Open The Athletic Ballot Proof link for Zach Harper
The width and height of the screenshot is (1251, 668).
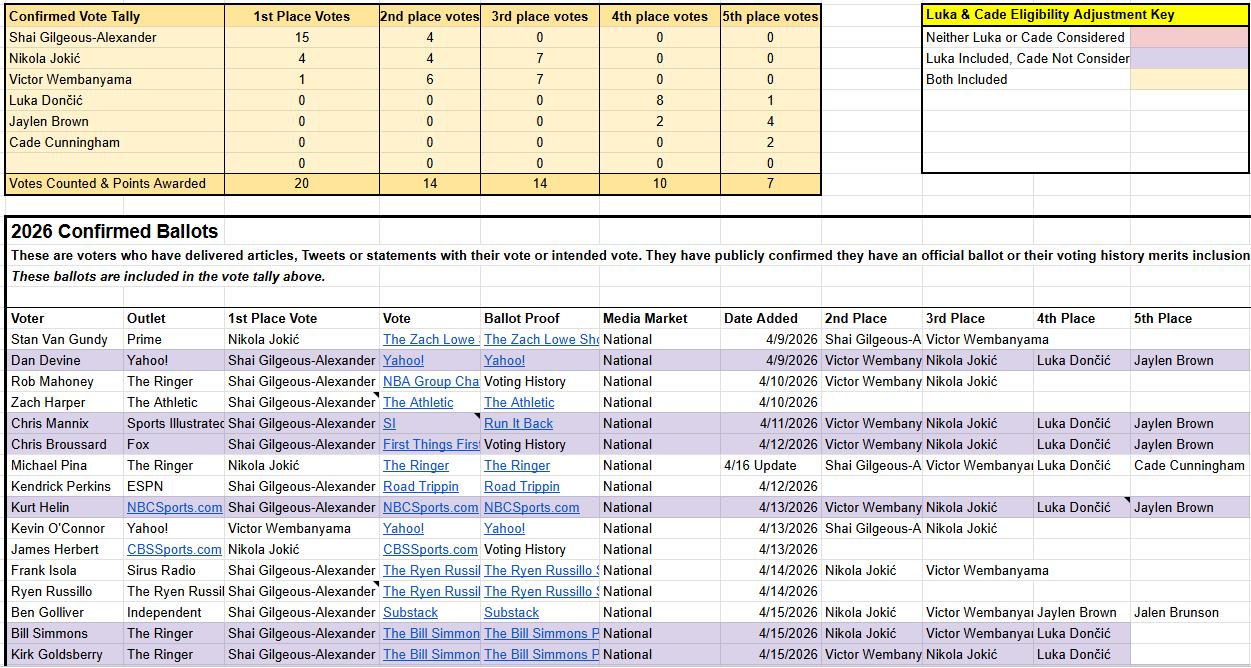click(x=519, y=402)
